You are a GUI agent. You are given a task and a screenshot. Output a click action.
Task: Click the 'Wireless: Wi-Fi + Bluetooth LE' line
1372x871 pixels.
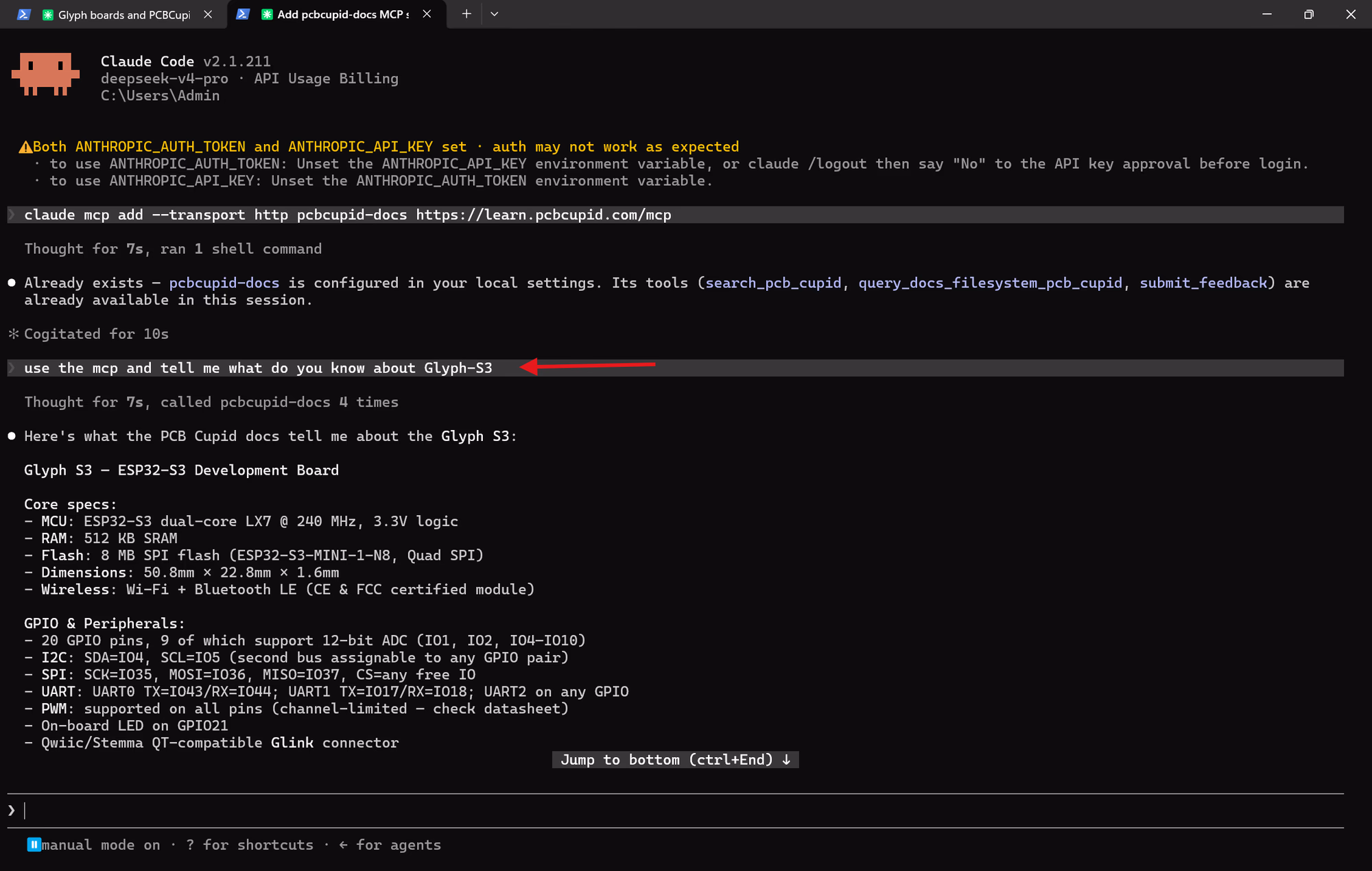pos(279,590)
